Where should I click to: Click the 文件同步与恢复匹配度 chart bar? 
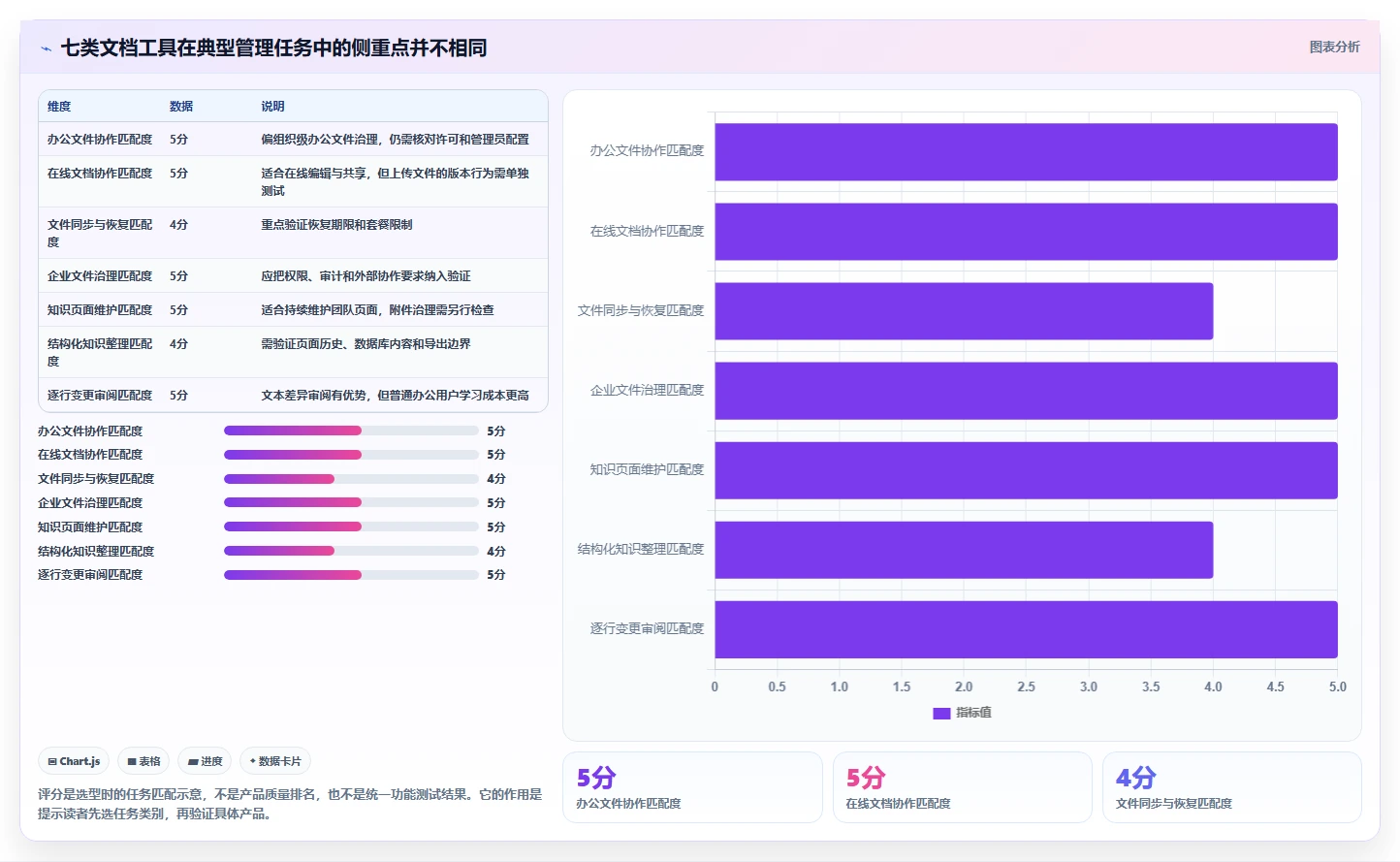pyautogui.click(x=964, y=311)
